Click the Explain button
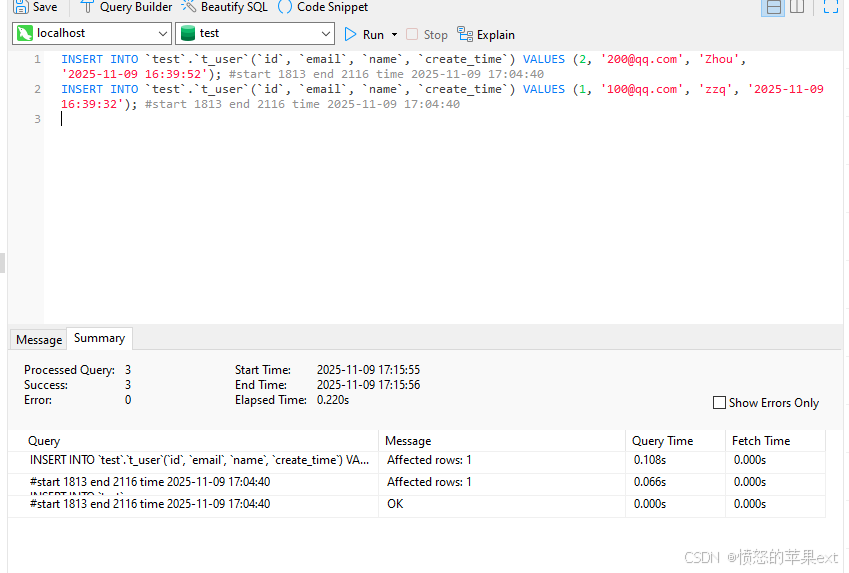 point(486,35)
